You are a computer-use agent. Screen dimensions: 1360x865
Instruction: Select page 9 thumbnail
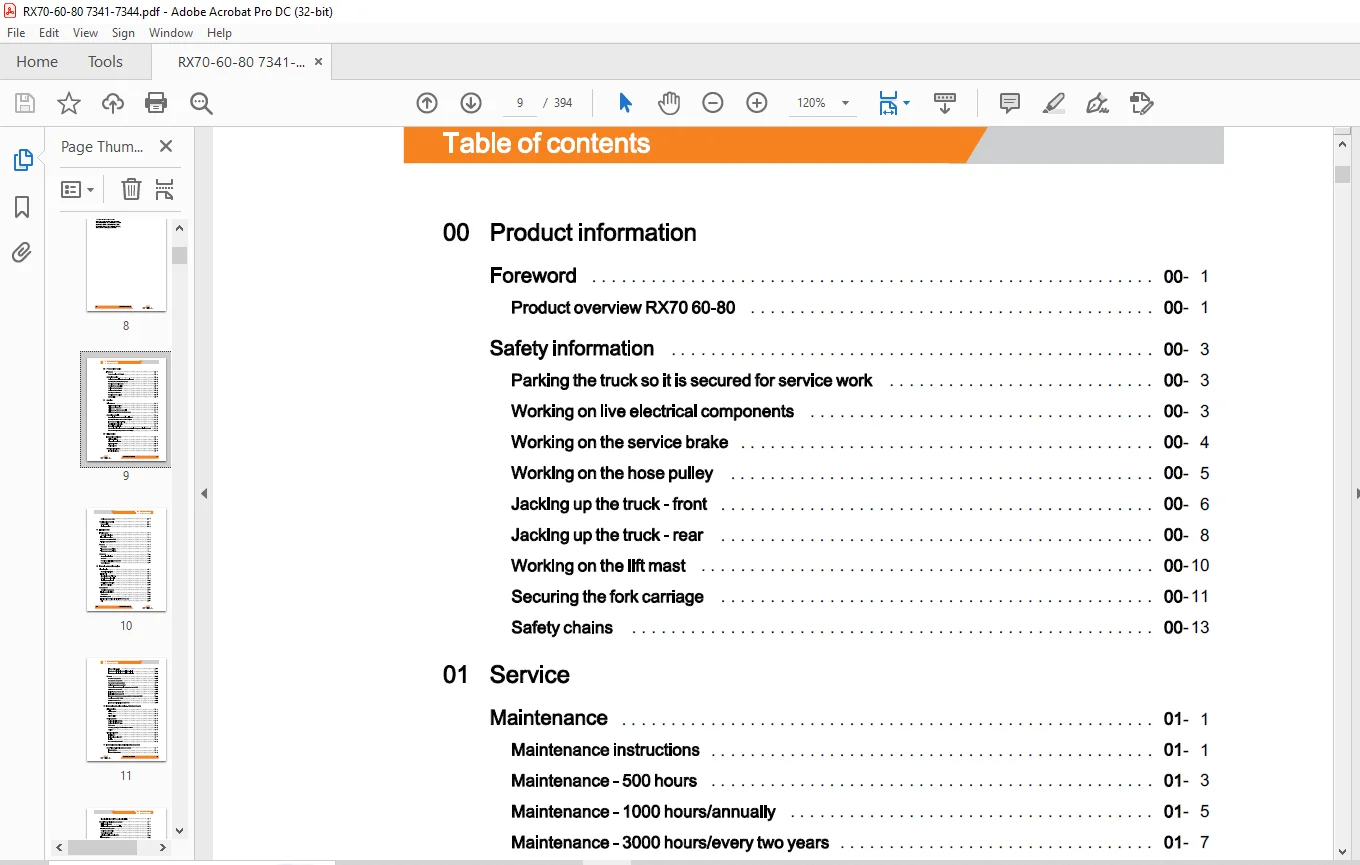[x=126, y=409]
